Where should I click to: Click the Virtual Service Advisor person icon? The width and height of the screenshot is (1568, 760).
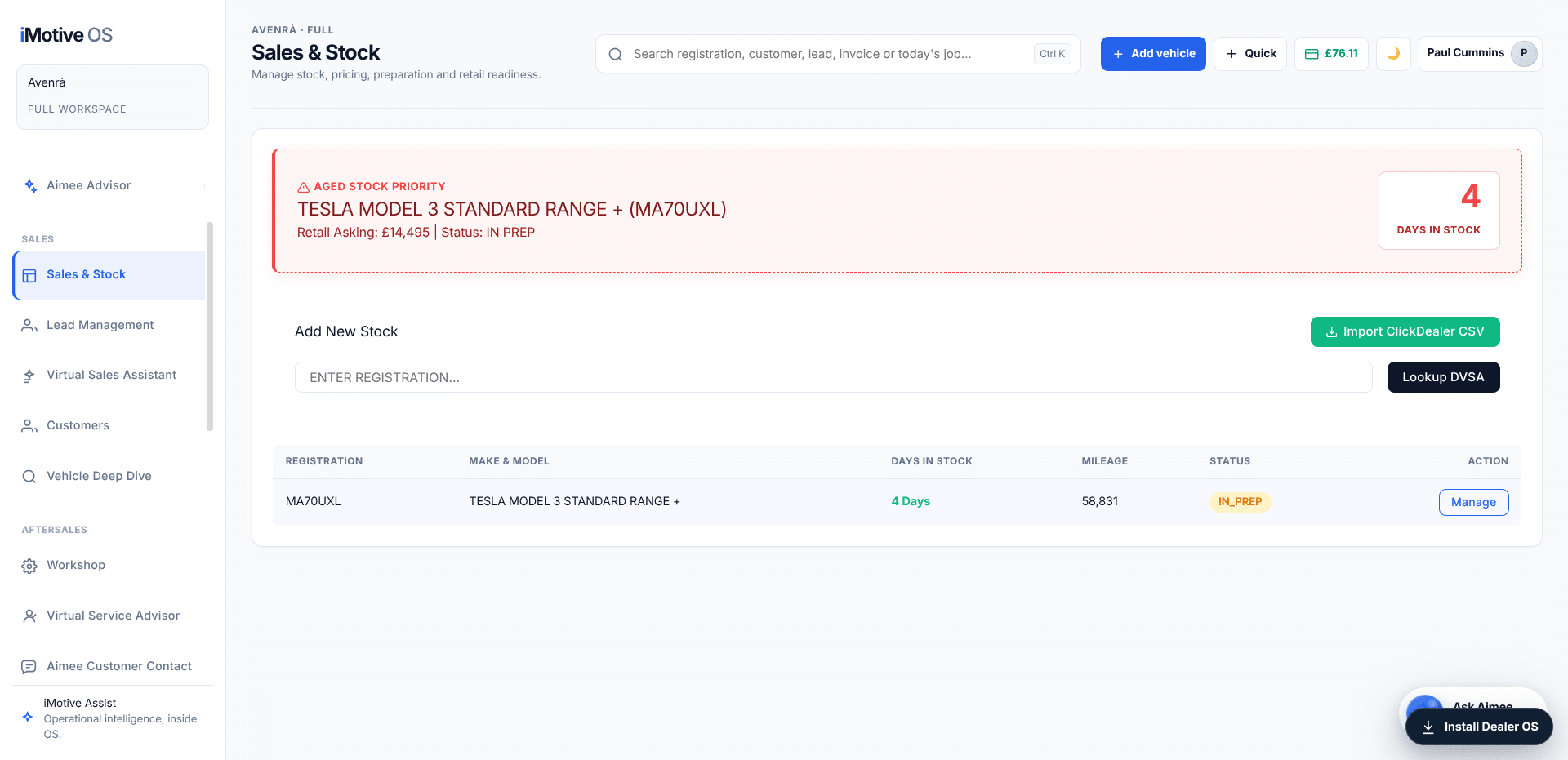[x=29, y=616]
